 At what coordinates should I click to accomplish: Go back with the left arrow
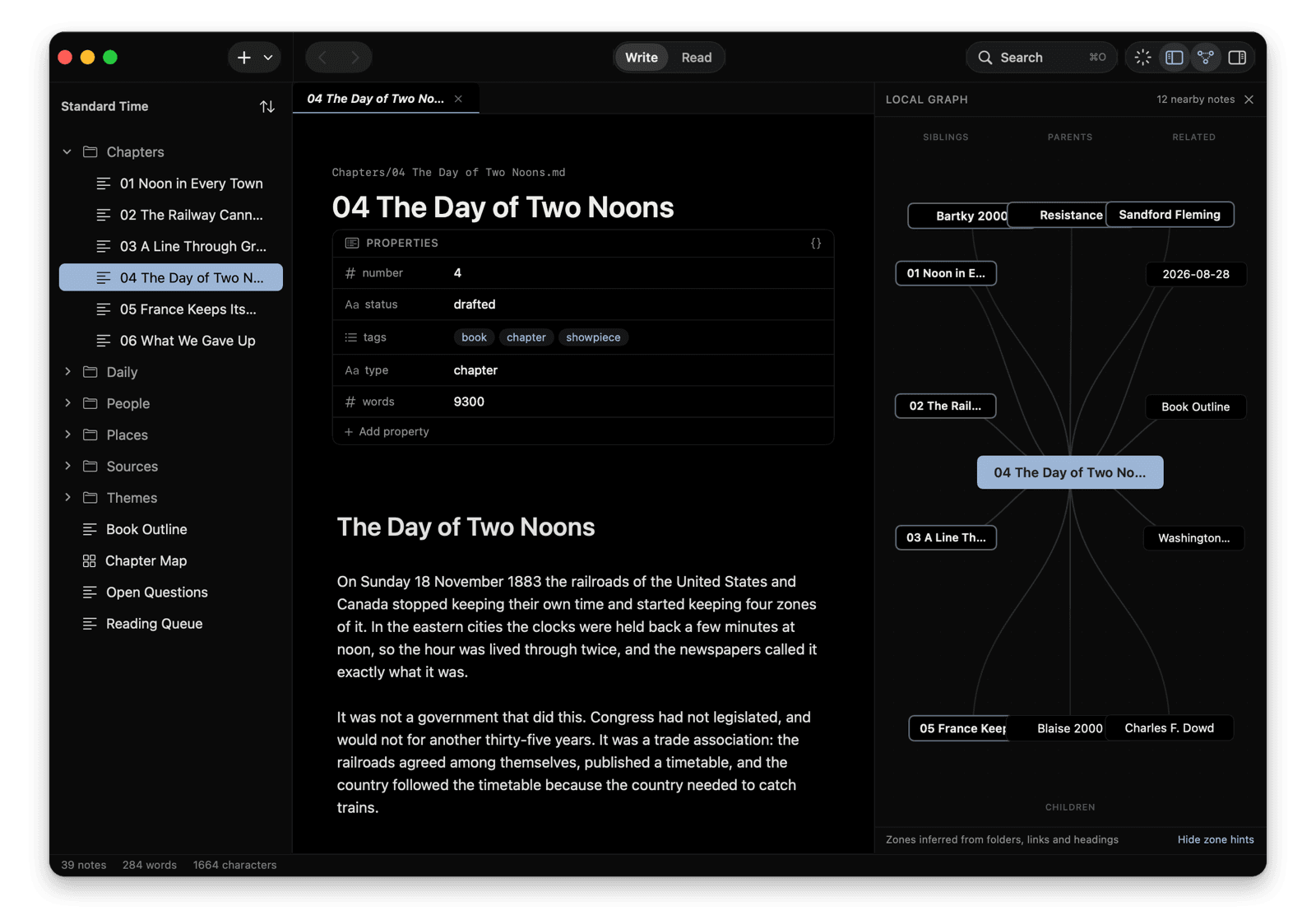tap(322, 58)
